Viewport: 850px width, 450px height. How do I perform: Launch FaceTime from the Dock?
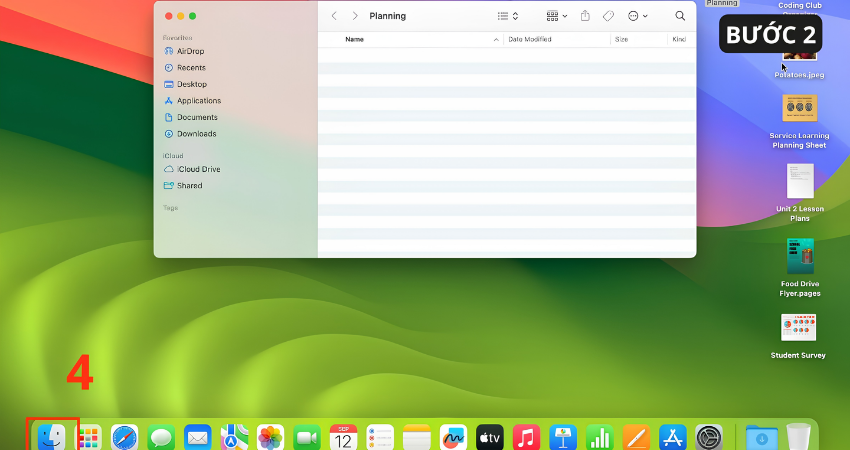[307, 437]
